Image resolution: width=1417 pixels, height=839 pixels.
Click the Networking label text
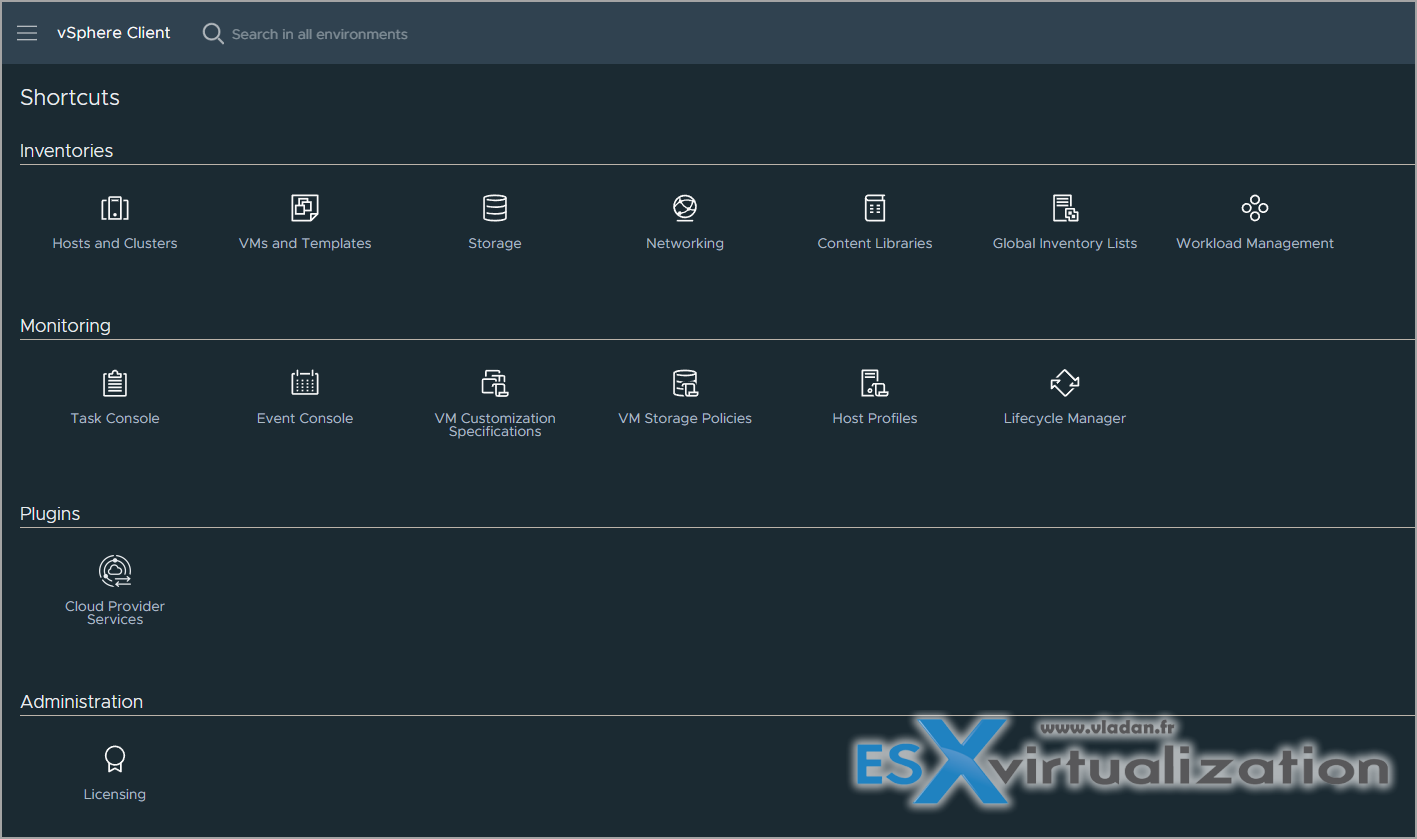685,243
